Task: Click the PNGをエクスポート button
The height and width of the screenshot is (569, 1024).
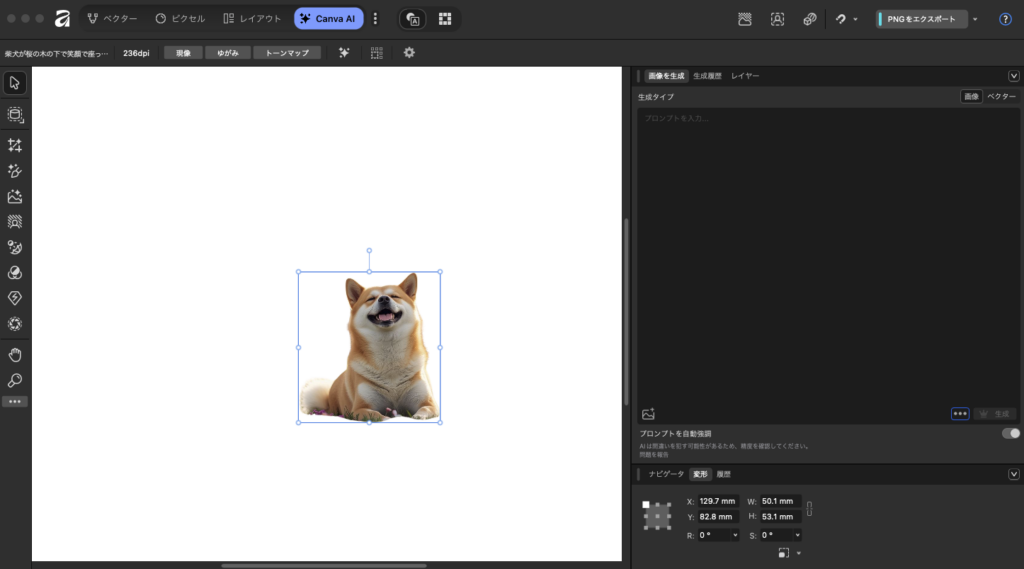Action: click(x=922, y=19)
